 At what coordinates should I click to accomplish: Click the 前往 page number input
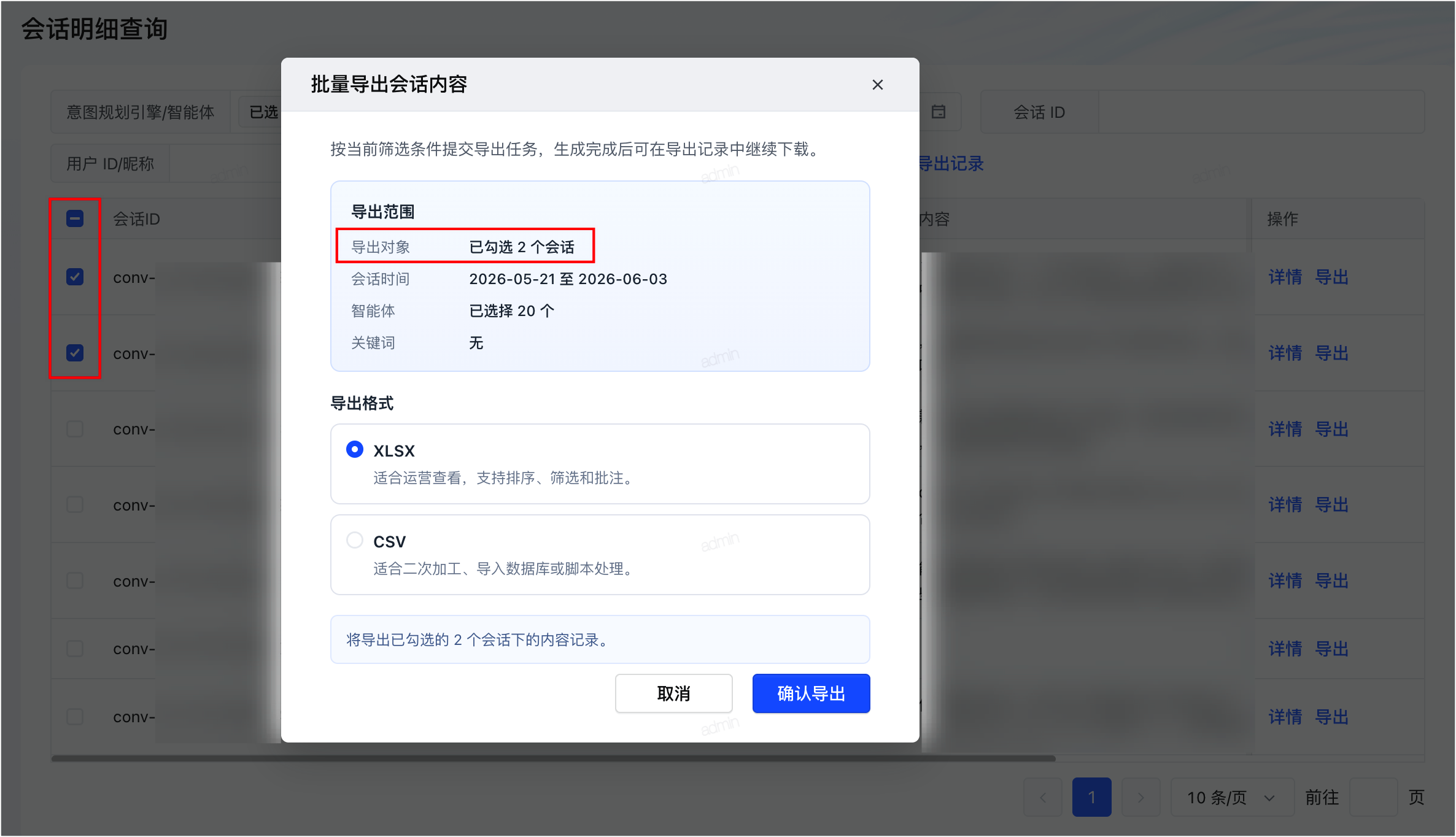coord(1374,797)
